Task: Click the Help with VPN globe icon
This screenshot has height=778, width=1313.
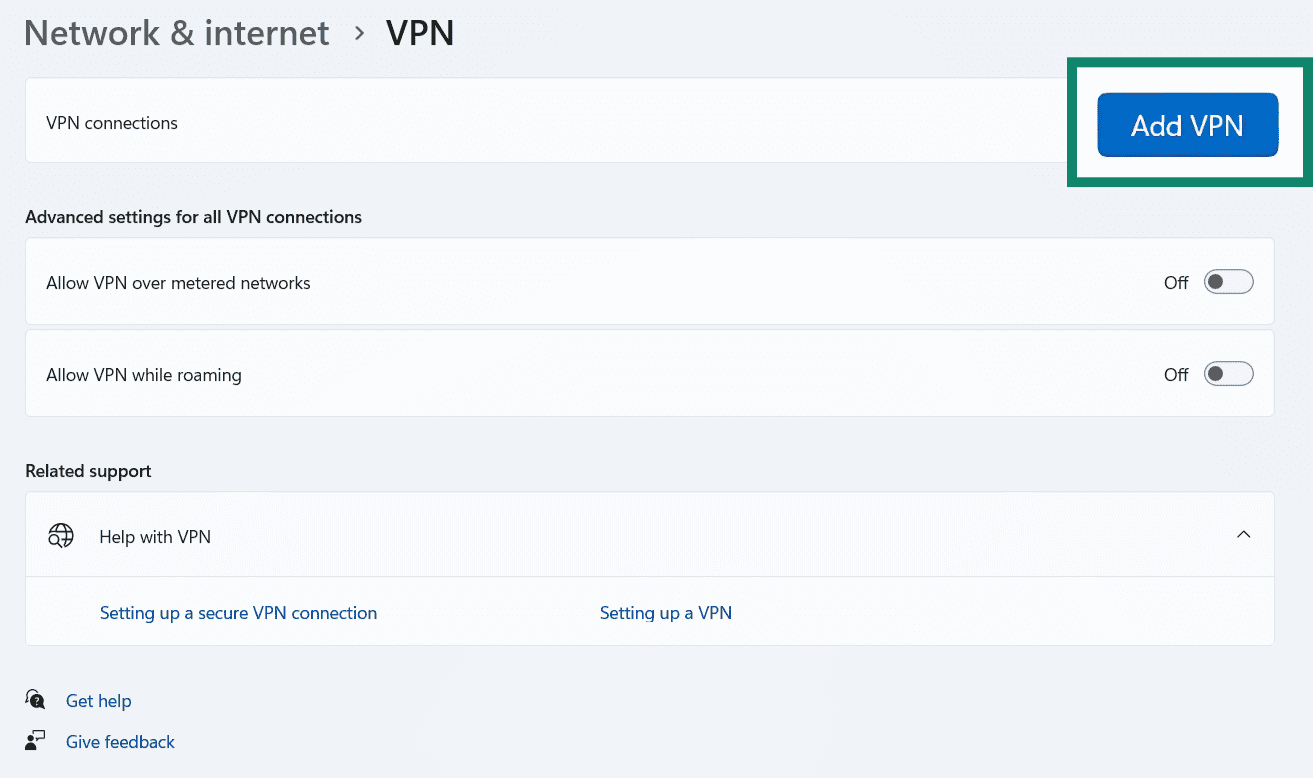Action: [x=61, y=536]
